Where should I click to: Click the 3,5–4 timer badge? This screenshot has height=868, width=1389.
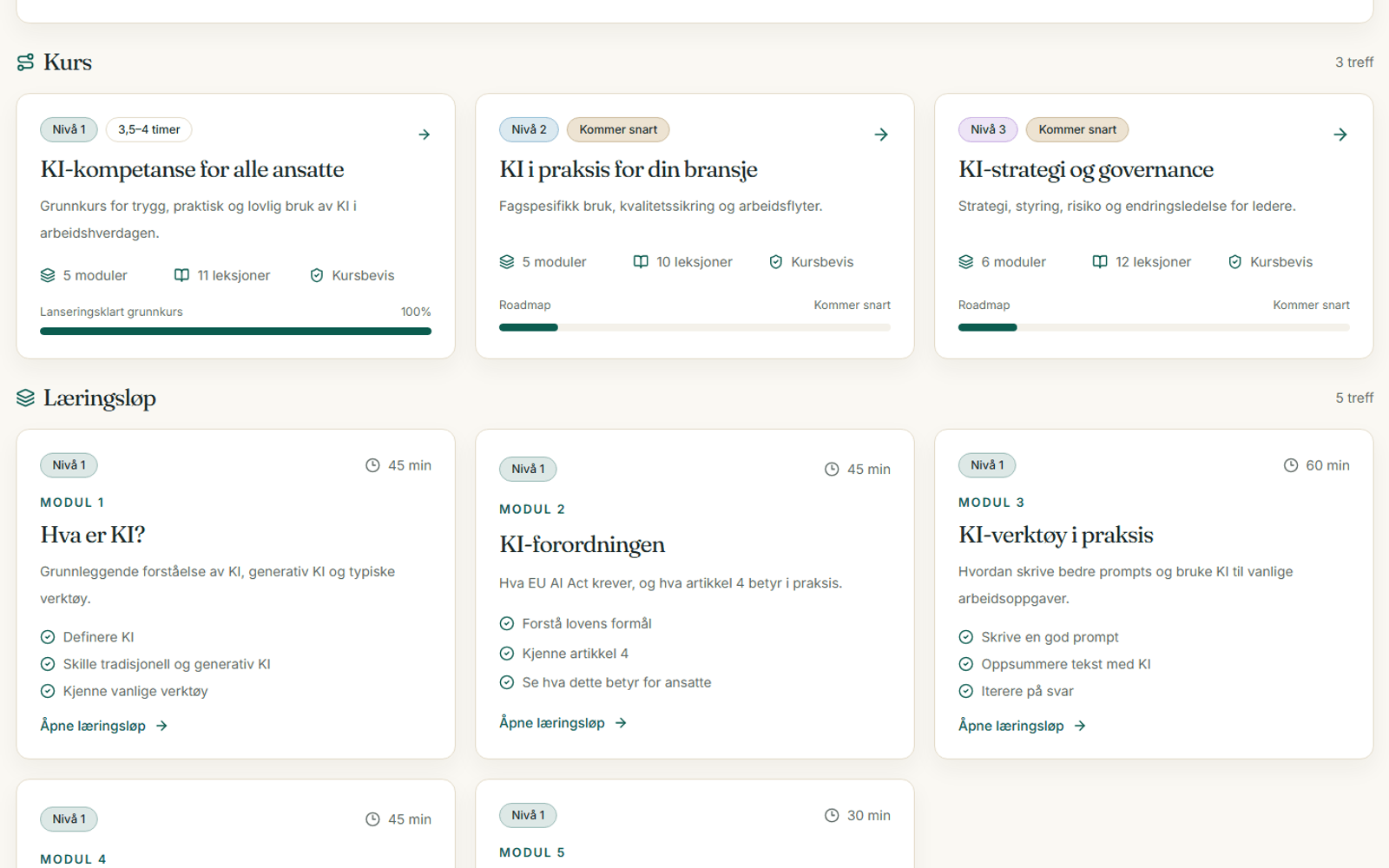click(149, 129)
